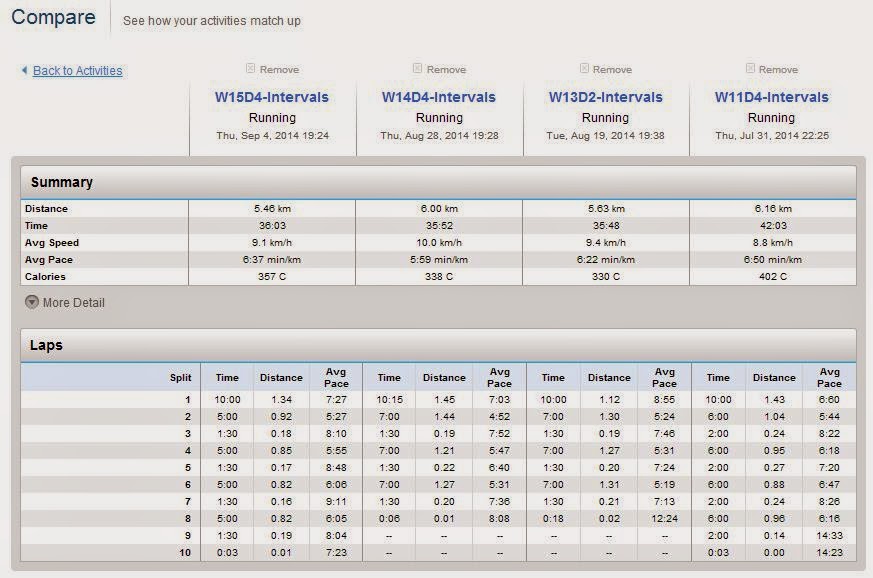873x578 pixels.
Task: Select the 5.46 km distance value
Action: [x=272, y=209]
